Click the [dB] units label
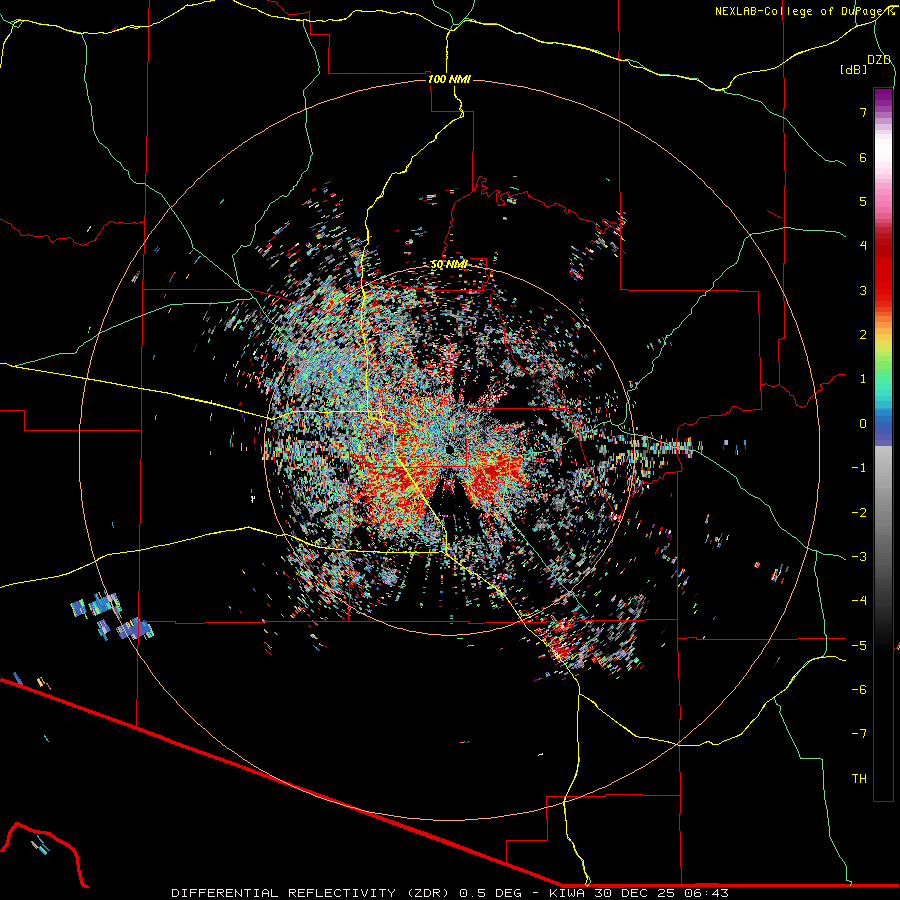The height and width of the screenshot is (900, 900). 853,69
